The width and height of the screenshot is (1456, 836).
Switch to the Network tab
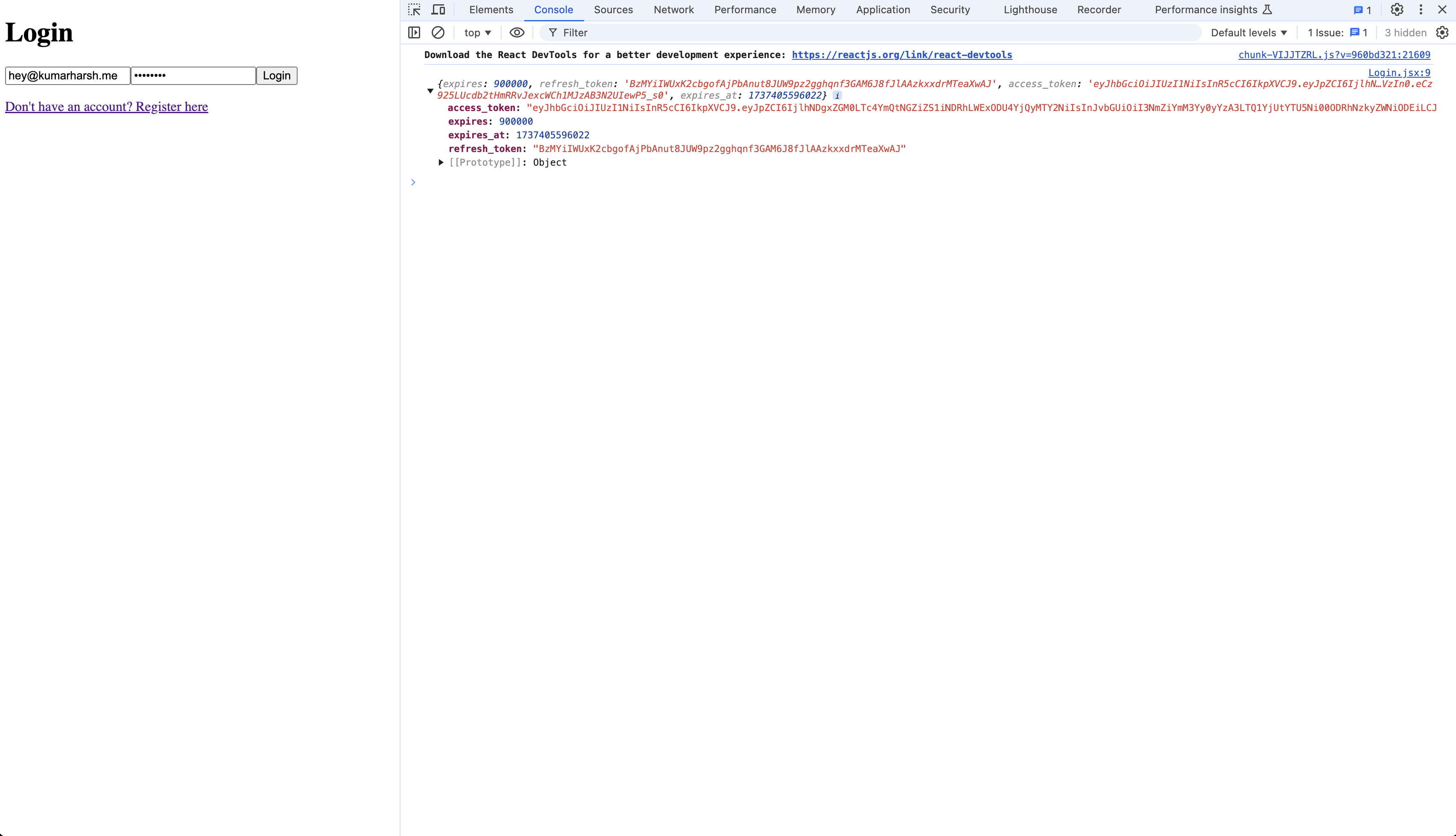coord(673,10)
